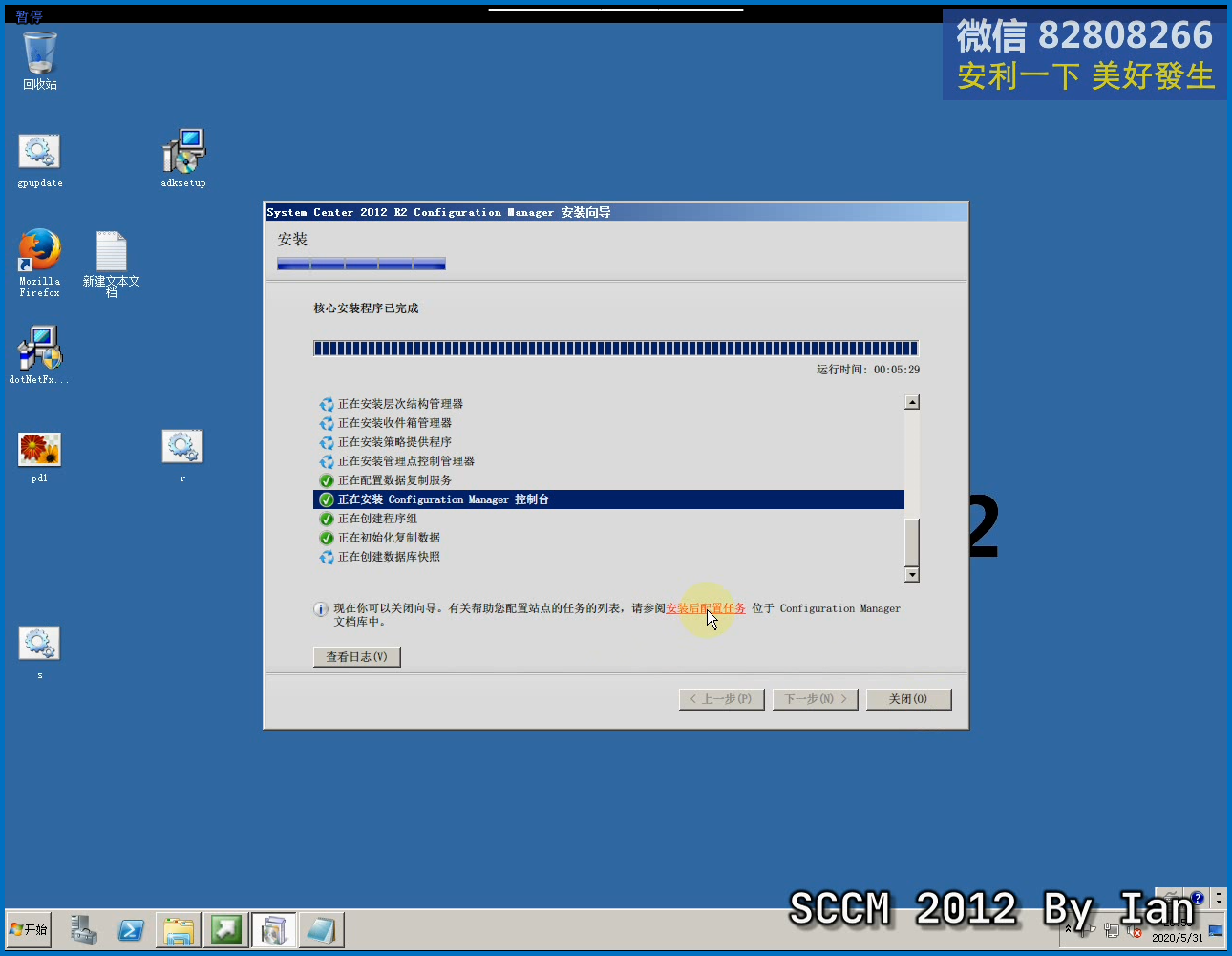This screenshot has width=1232, height=956.
Task: Select row 正在安装收件箱管理器
Action: coord(608,423)
